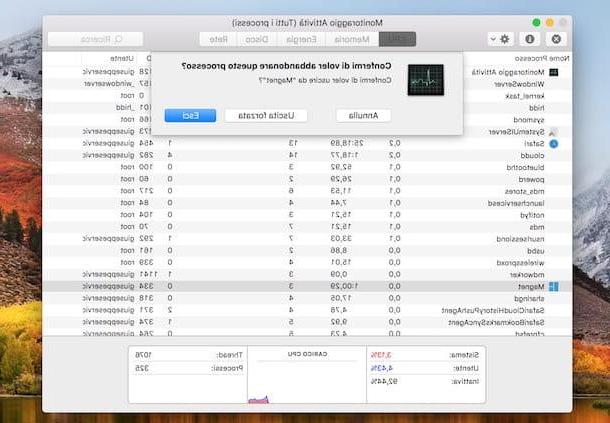Click the blue Utente percentage in CPU stats
This screenshot has height=423, width=610.
(382, 368)
